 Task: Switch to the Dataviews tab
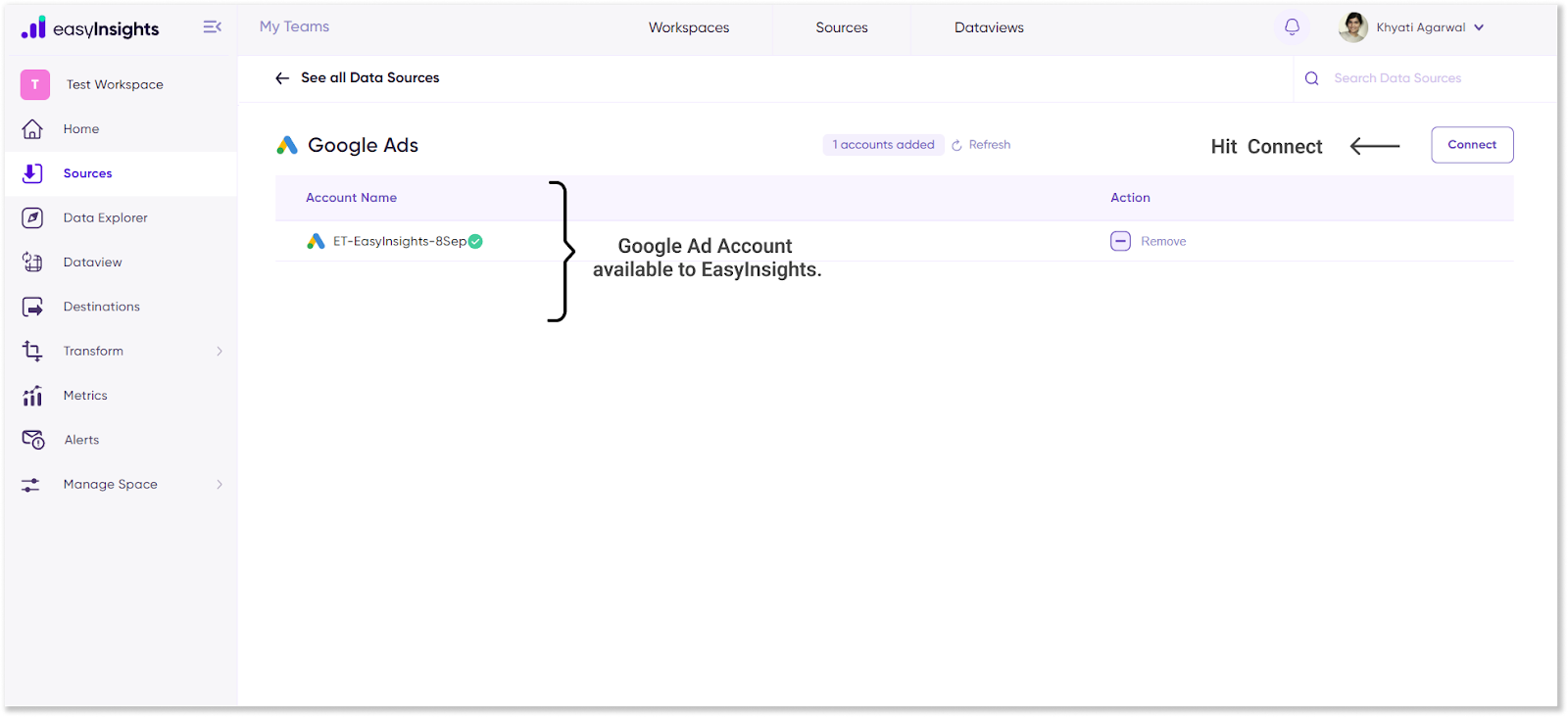[x=989, y=27]
